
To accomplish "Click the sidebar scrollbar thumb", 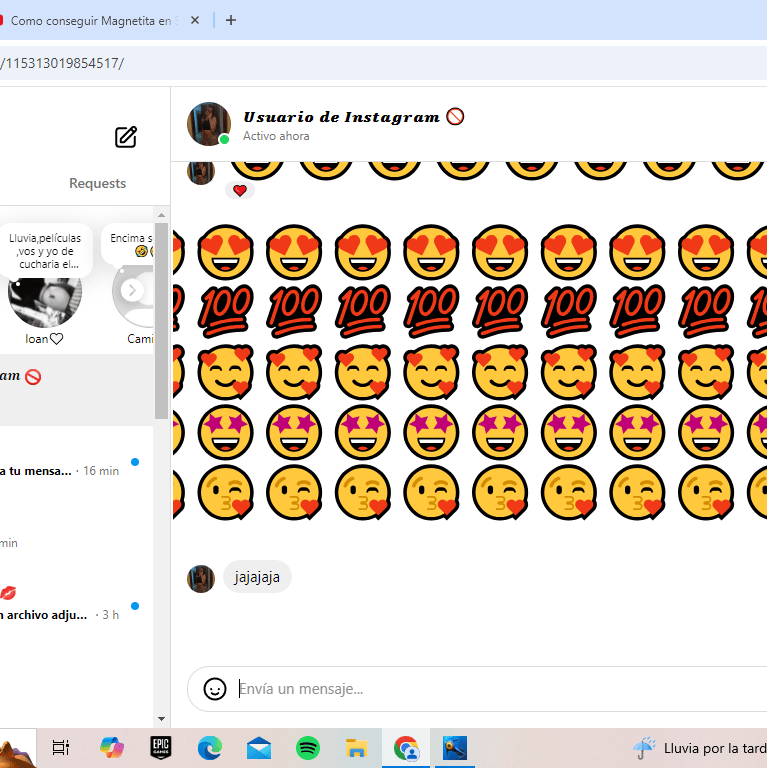I will [x=161, y=321].
